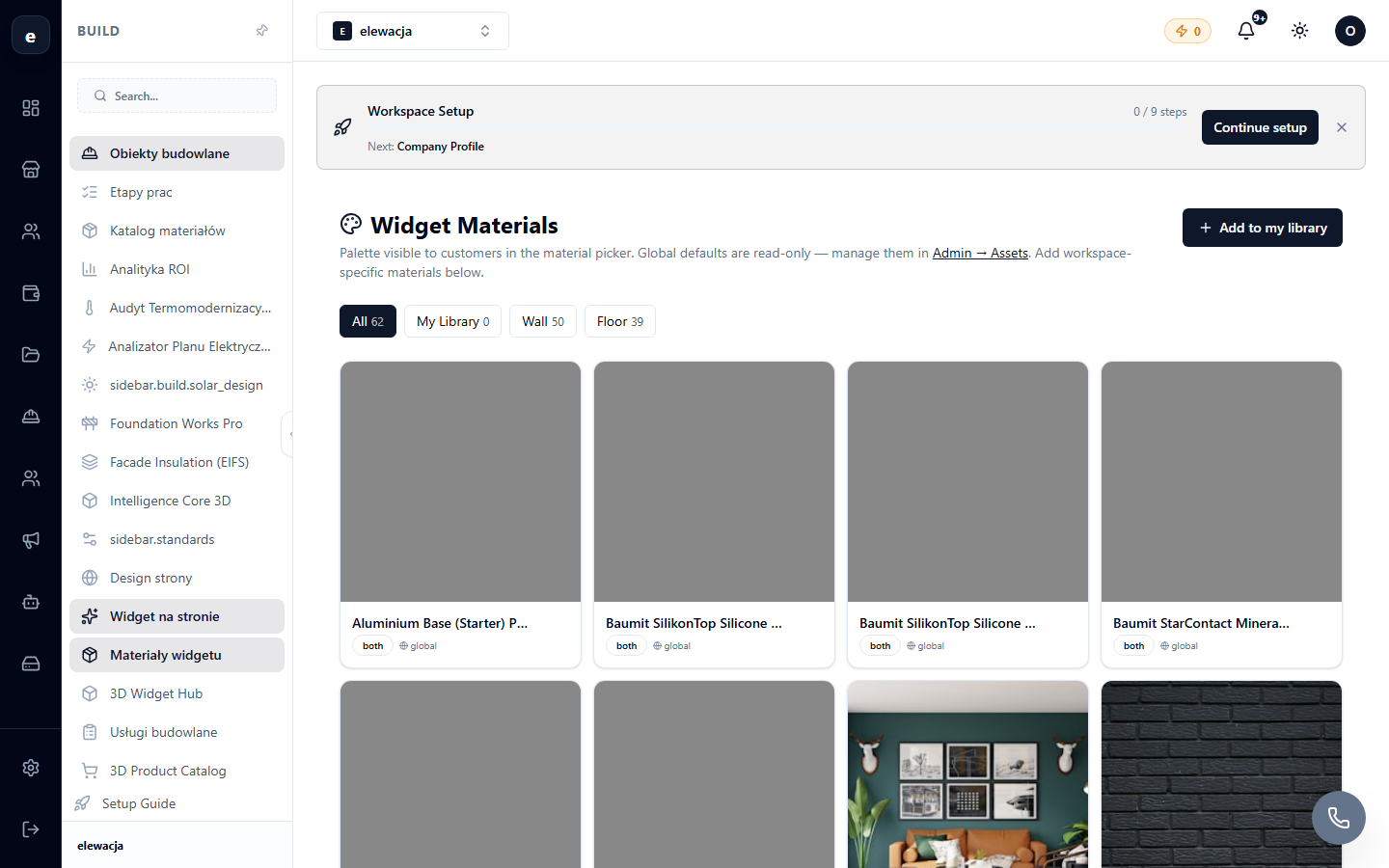
Task: Select the hard hat icon in the left rail
Action: (31, 417)
